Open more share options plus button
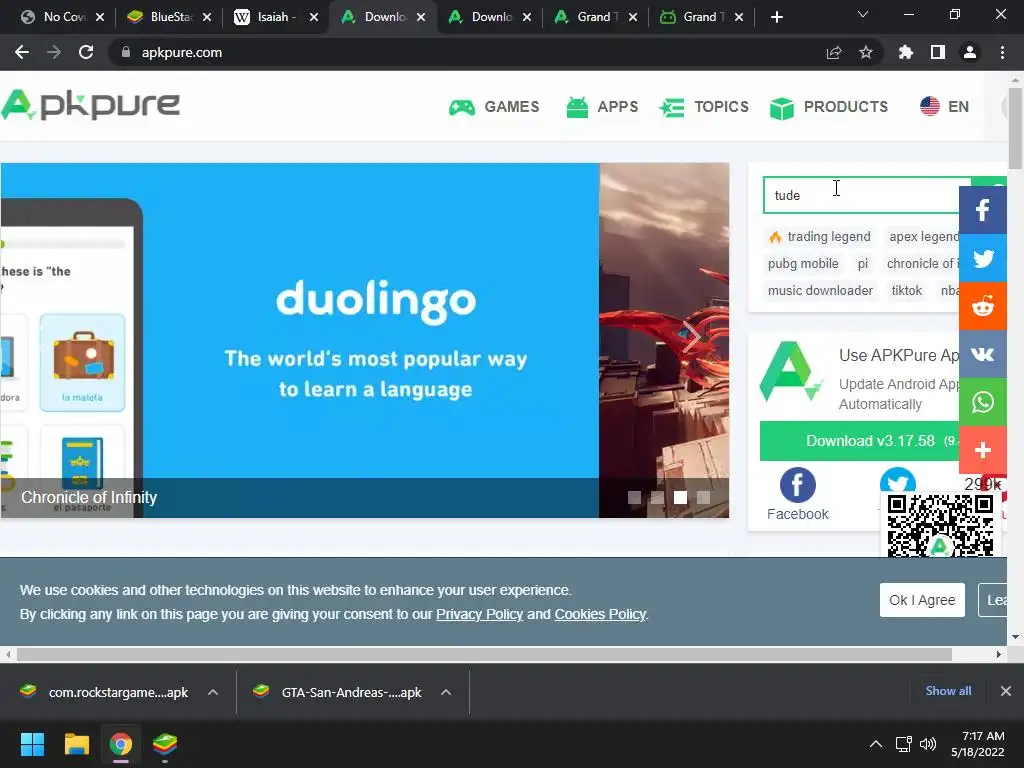 982,450
